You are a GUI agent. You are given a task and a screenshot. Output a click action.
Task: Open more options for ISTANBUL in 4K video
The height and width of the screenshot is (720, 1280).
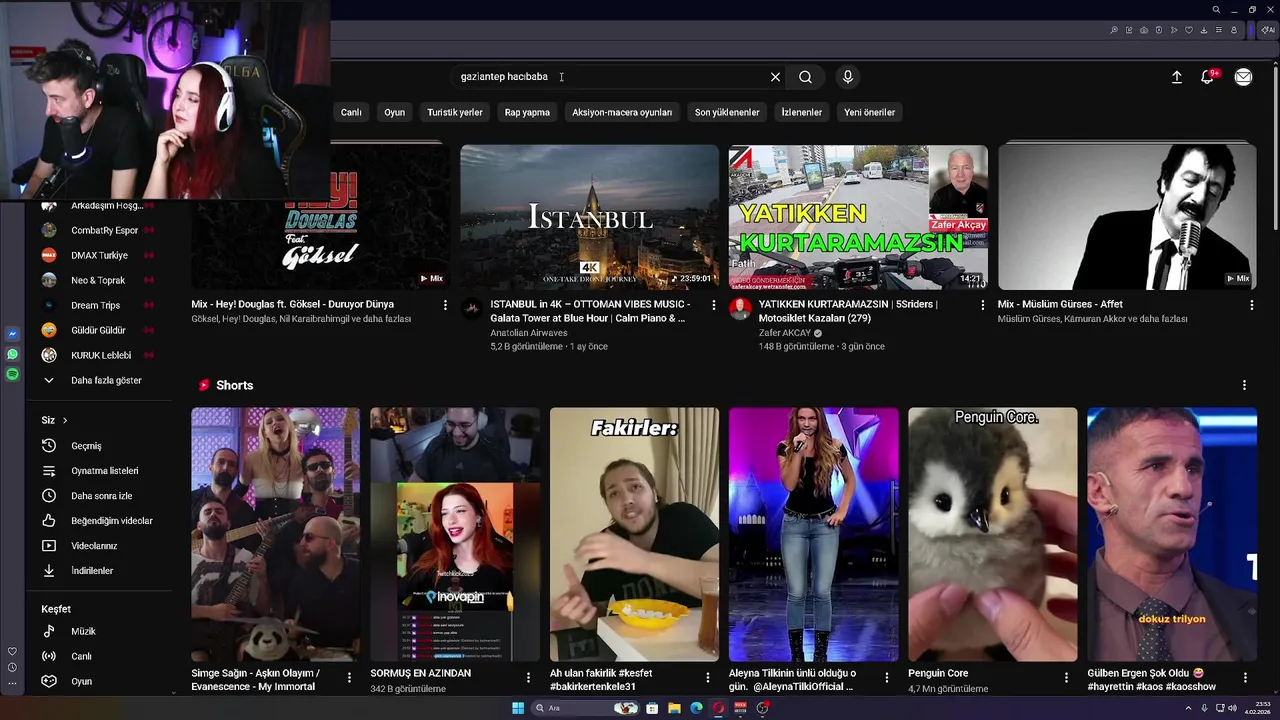tap(714, 305)
